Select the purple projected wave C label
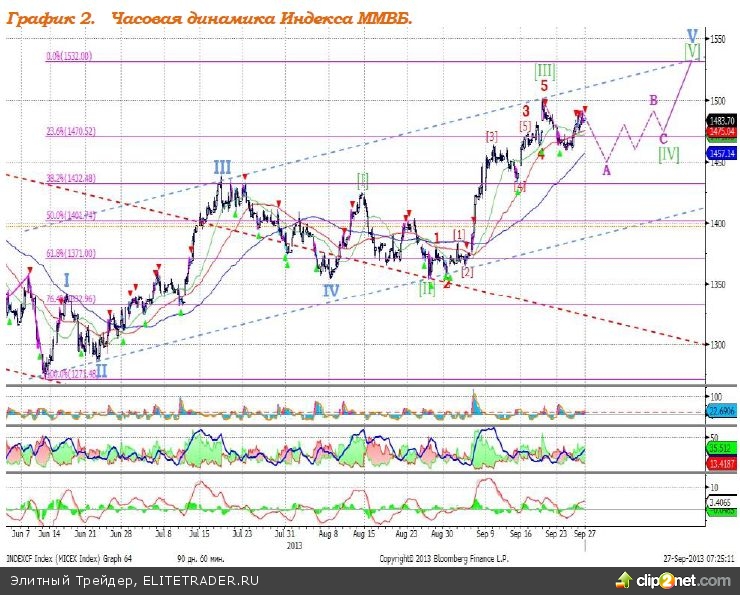This screenshot has height=595, width=740. click(664, 138)
